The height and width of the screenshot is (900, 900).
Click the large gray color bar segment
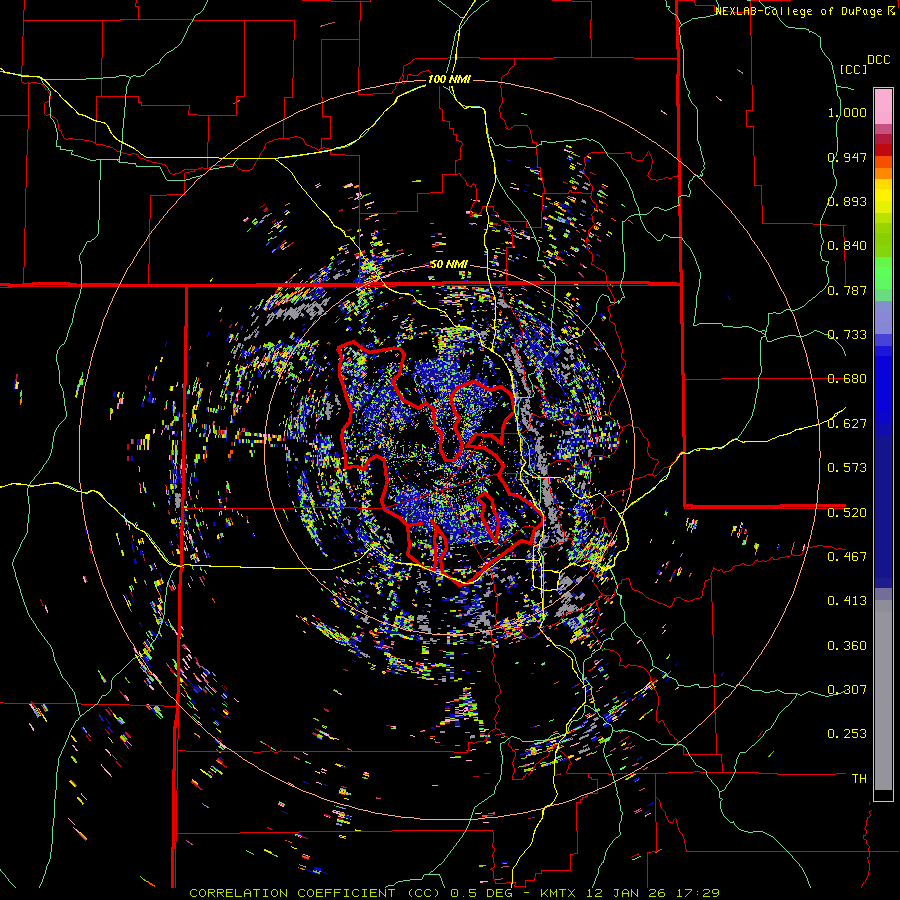point(883,695)
